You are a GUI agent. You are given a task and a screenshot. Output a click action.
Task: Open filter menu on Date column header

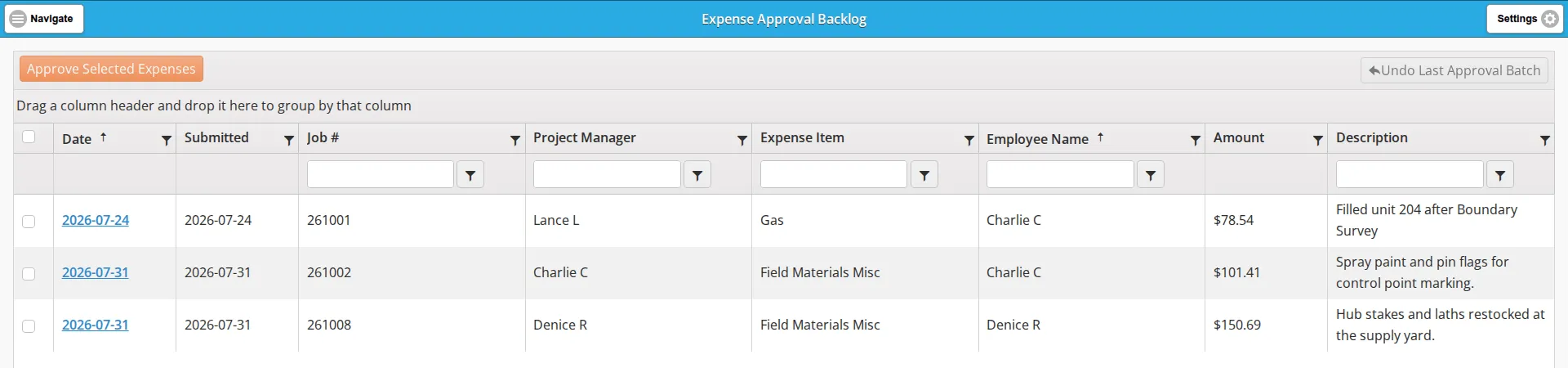point(167,140)
